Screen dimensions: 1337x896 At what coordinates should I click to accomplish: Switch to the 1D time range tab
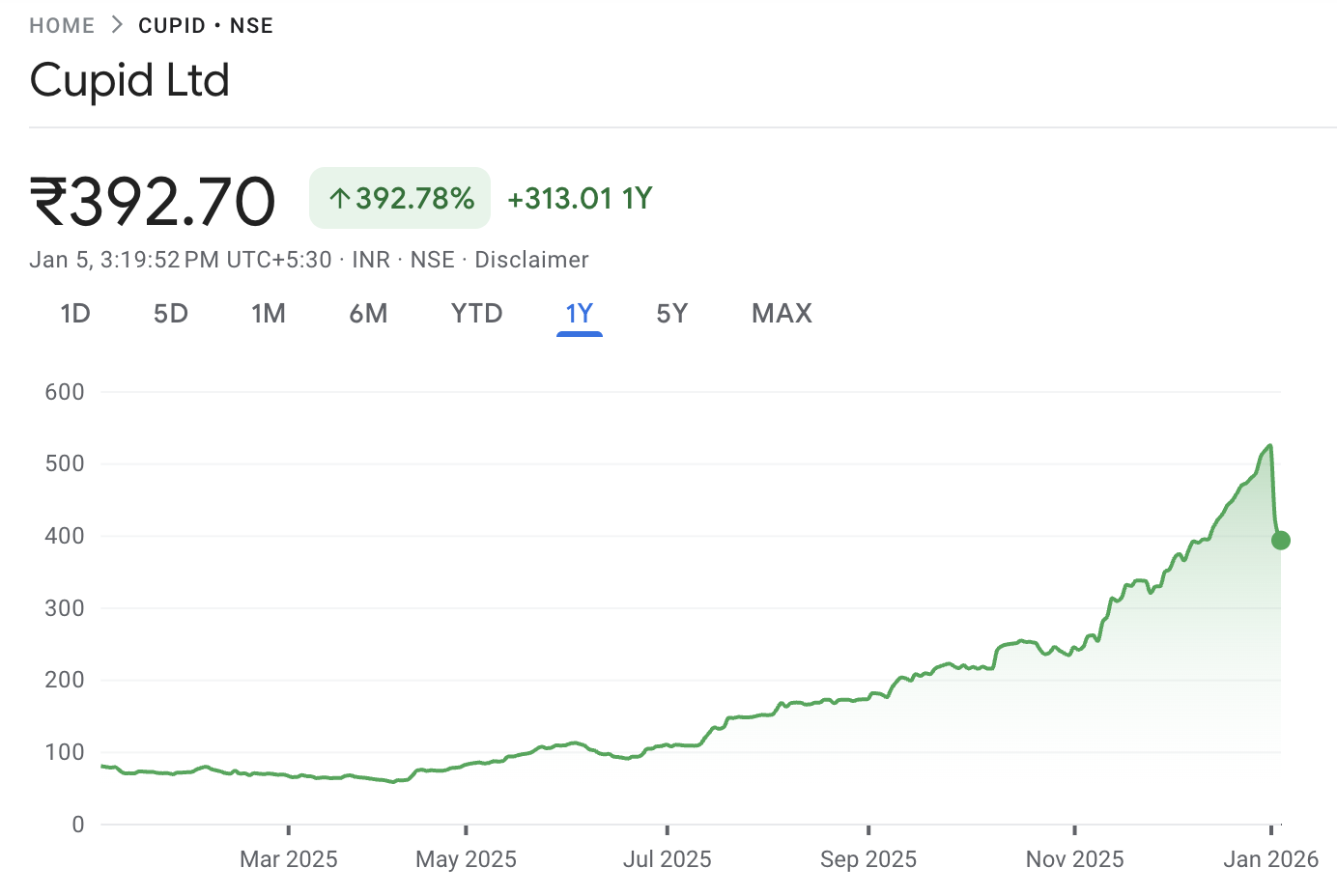[75, 313]
